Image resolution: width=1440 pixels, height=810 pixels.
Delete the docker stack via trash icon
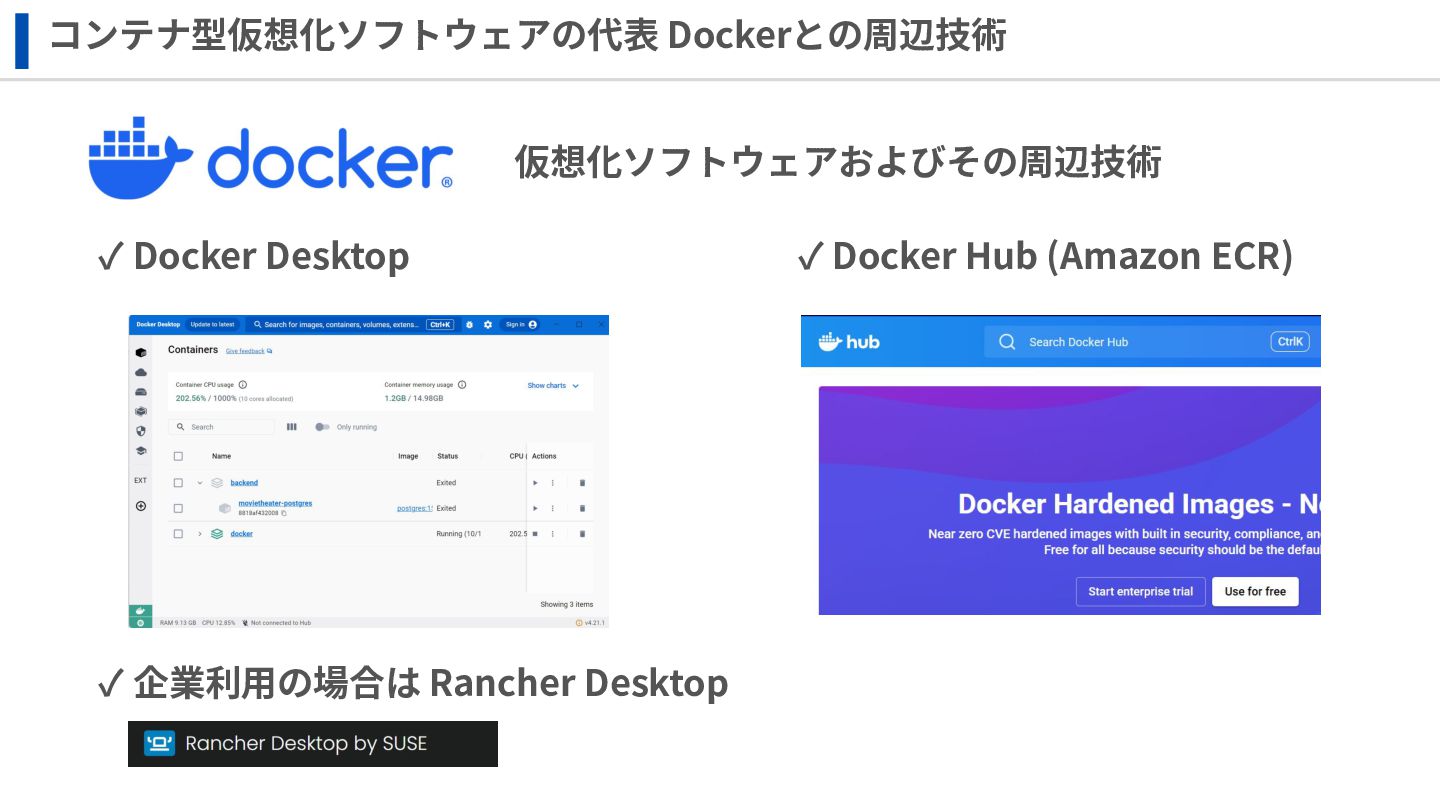tap(583, 534)
